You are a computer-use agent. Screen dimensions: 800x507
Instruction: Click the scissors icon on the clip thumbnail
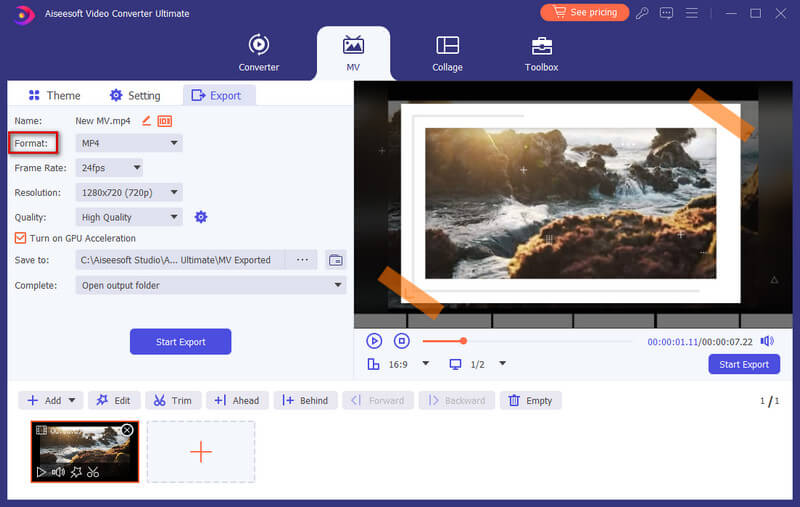click(93, 472)
